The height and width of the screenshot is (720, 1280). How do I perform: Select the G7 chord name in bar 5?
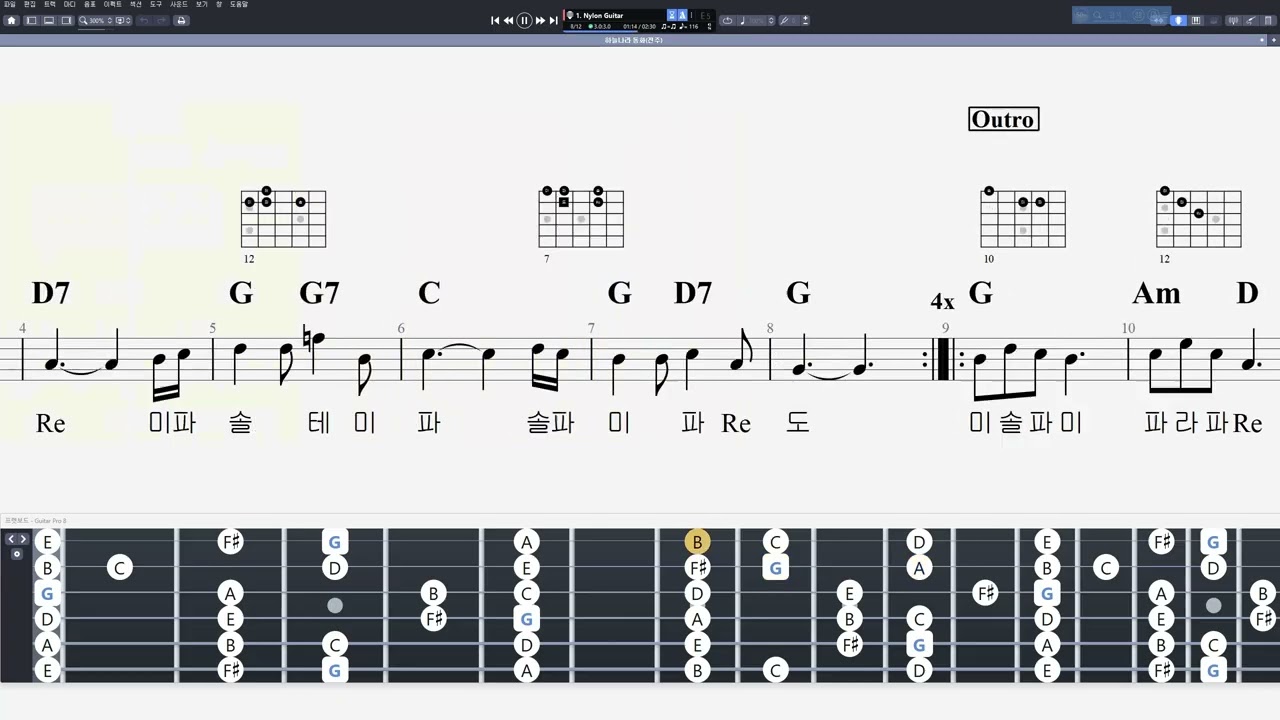pos(319,293)
